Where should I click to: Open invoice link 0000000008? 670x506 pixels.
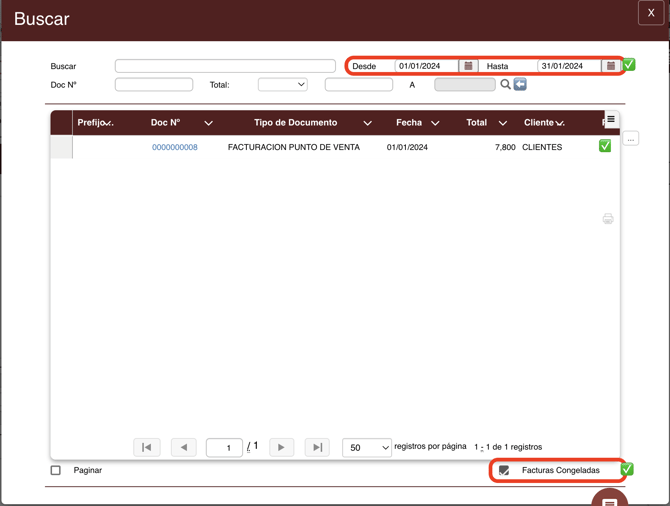175,147
